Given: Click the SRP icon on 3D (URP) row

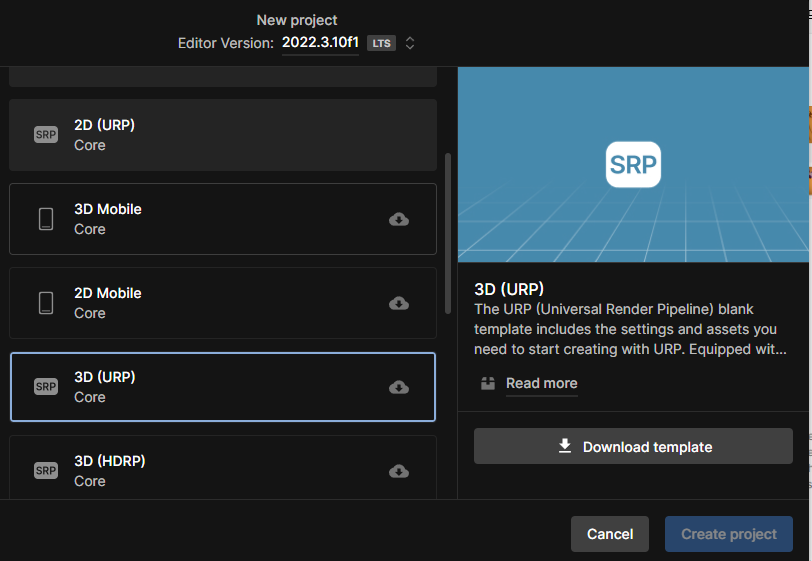Looking at the screenshot, I should tap(46, 387).
